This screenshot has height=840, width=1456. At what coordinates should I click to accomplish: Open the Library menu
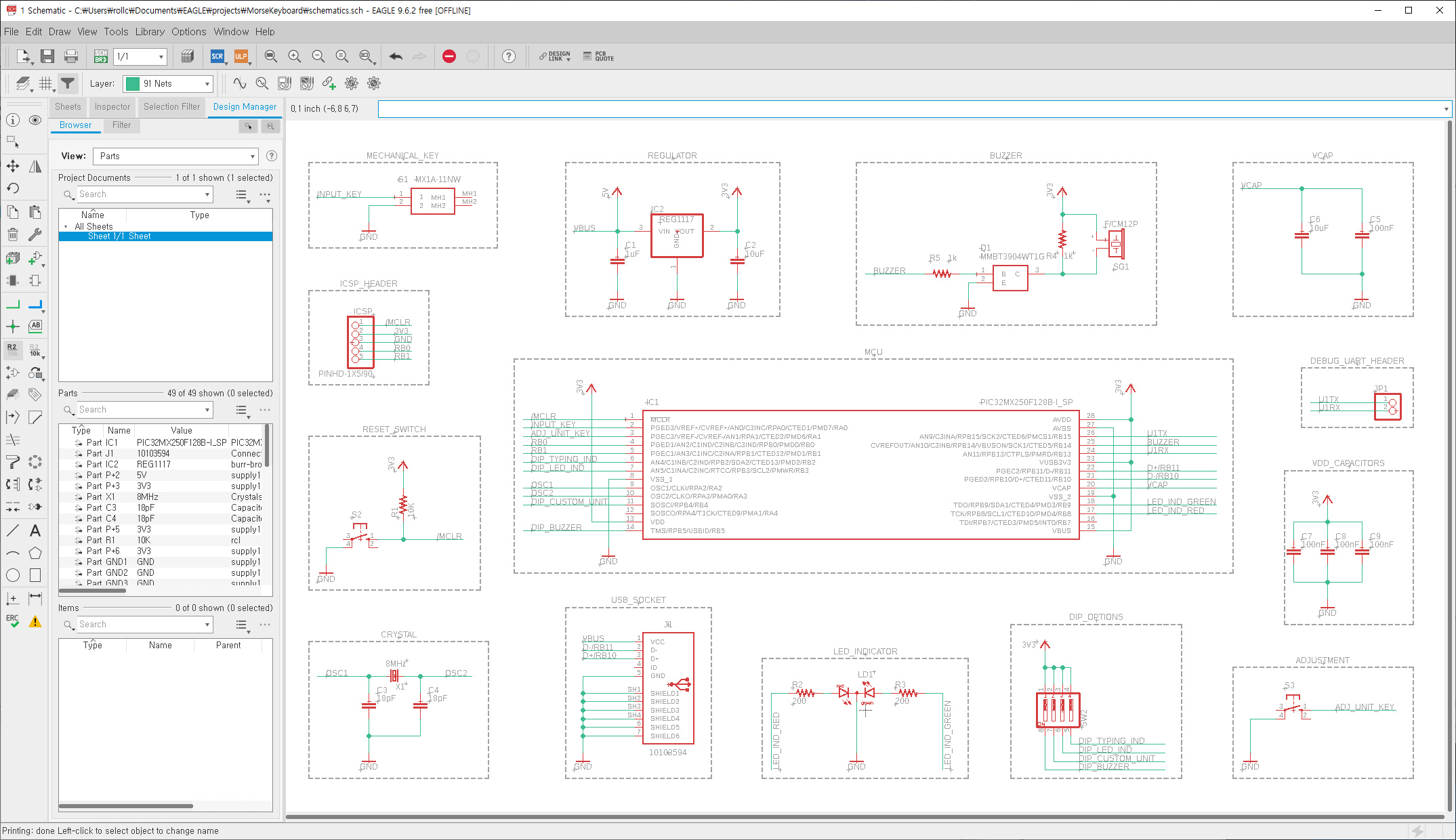click(x=150, y=31)
